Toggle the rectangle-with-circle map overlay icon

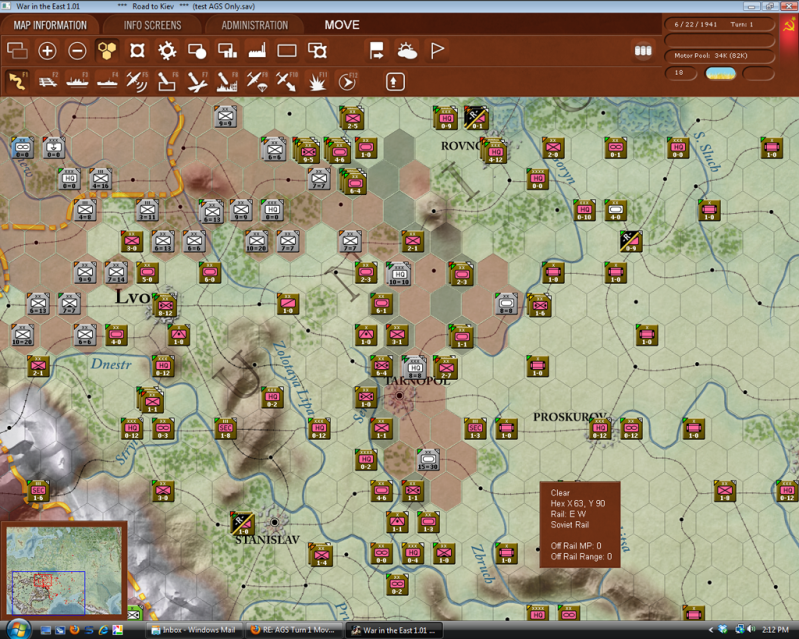coord(197,50)
